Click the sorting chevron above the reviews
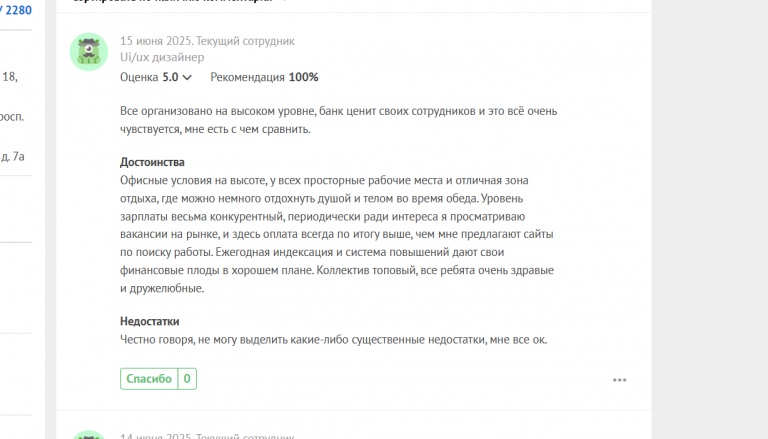The image size is (768, 439). [x=284, y=2]
